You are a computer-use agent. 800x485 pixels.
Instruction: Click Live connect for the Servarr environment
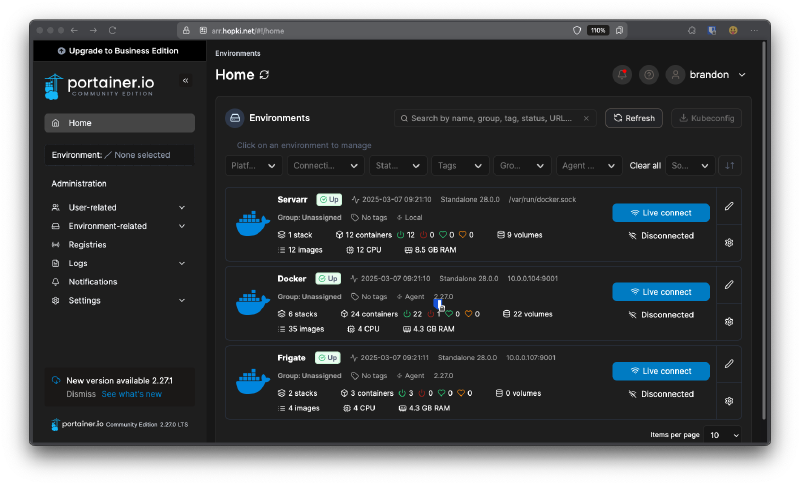tap(660, 212)
